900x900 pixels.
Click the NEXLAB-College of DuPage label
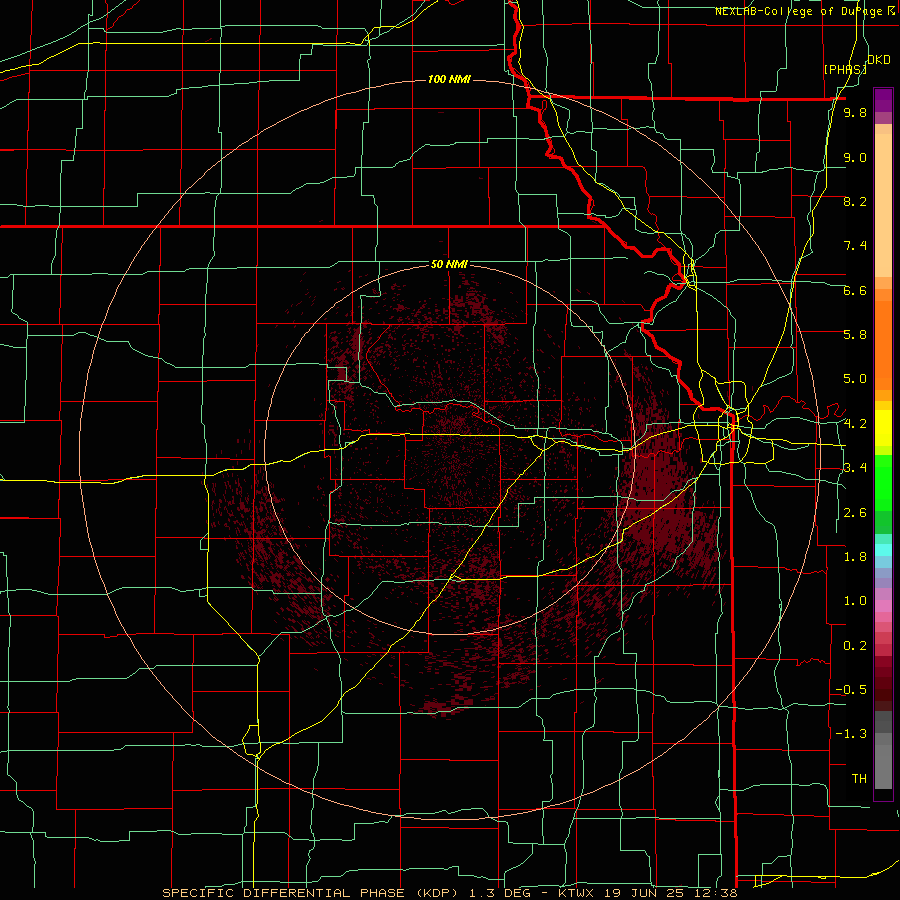[x=800, y=11]
